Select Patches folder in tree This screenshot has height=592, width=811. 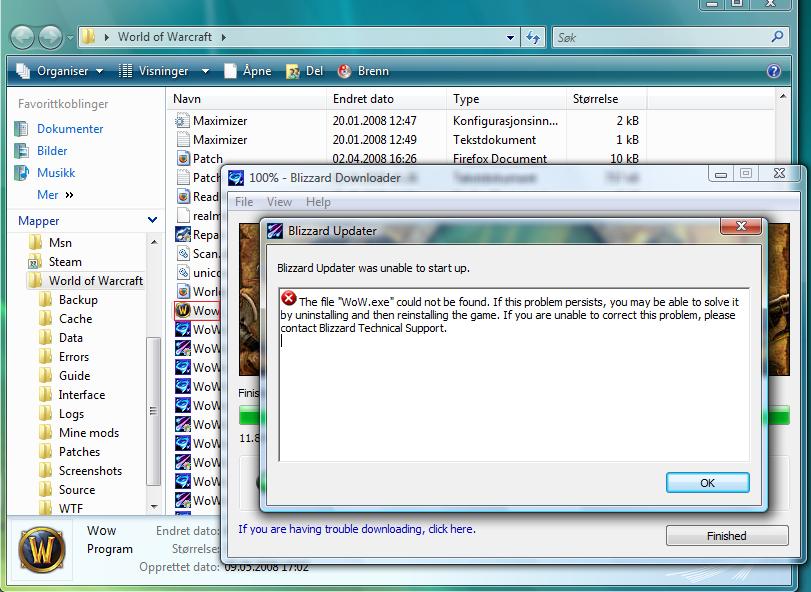pyautogui.click(x=79, y=452)
